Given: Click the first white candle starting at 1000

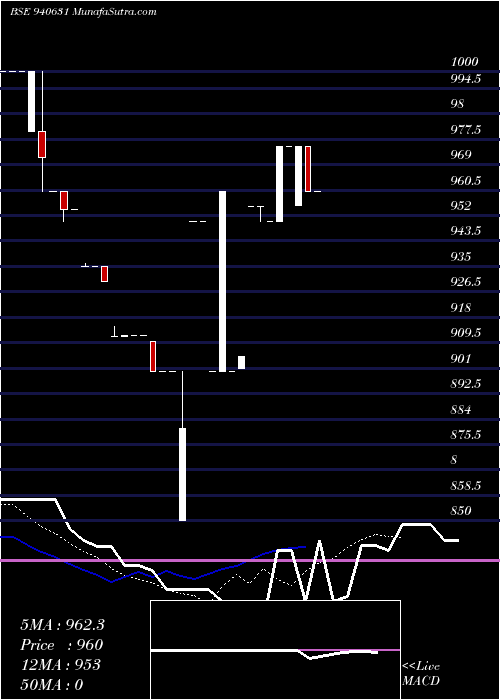Looking at the screenshot, I should tap(31, 101).
